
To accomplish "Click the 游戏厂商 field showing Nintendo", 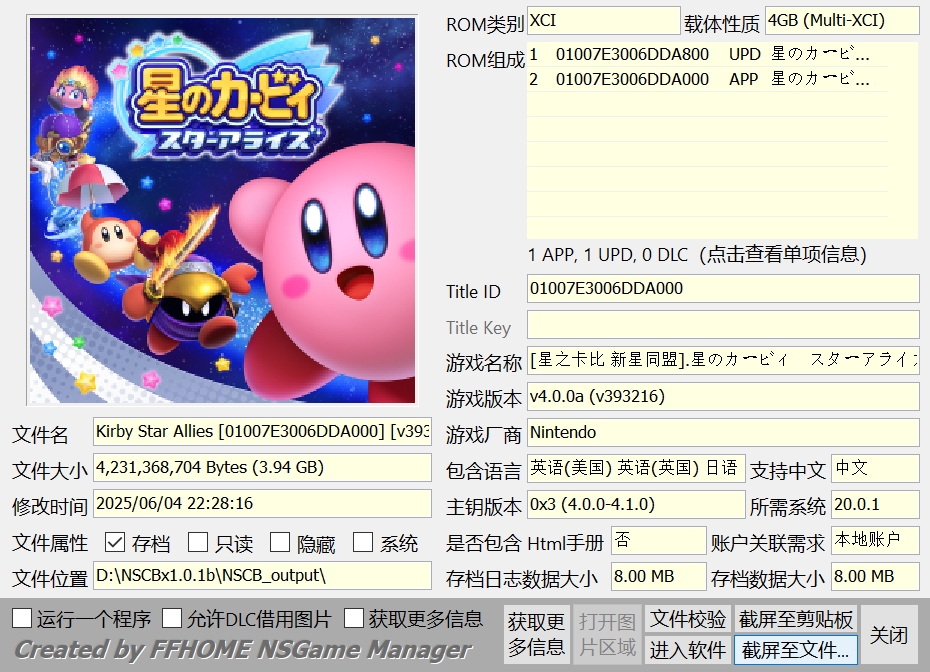I will point(723,433).
